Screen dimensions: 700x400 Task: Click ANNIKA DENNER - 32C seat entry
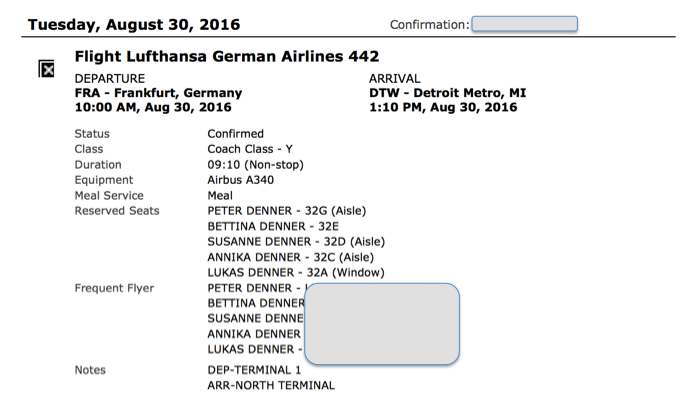291,257
